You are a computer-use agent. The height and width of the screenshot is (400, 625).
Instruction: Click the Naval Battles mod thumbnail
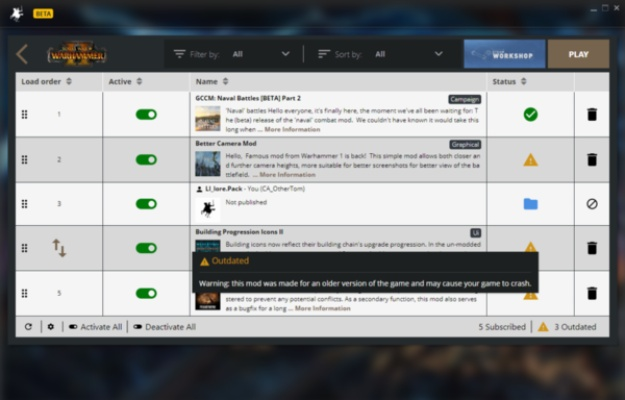(x=207, y=119)
